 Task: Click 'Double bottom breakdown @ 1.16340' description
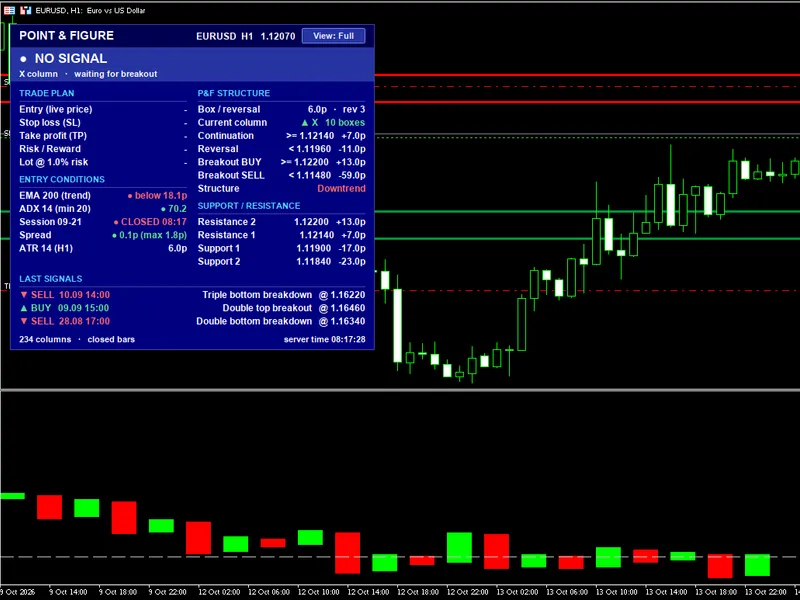[x=281, y=321]
